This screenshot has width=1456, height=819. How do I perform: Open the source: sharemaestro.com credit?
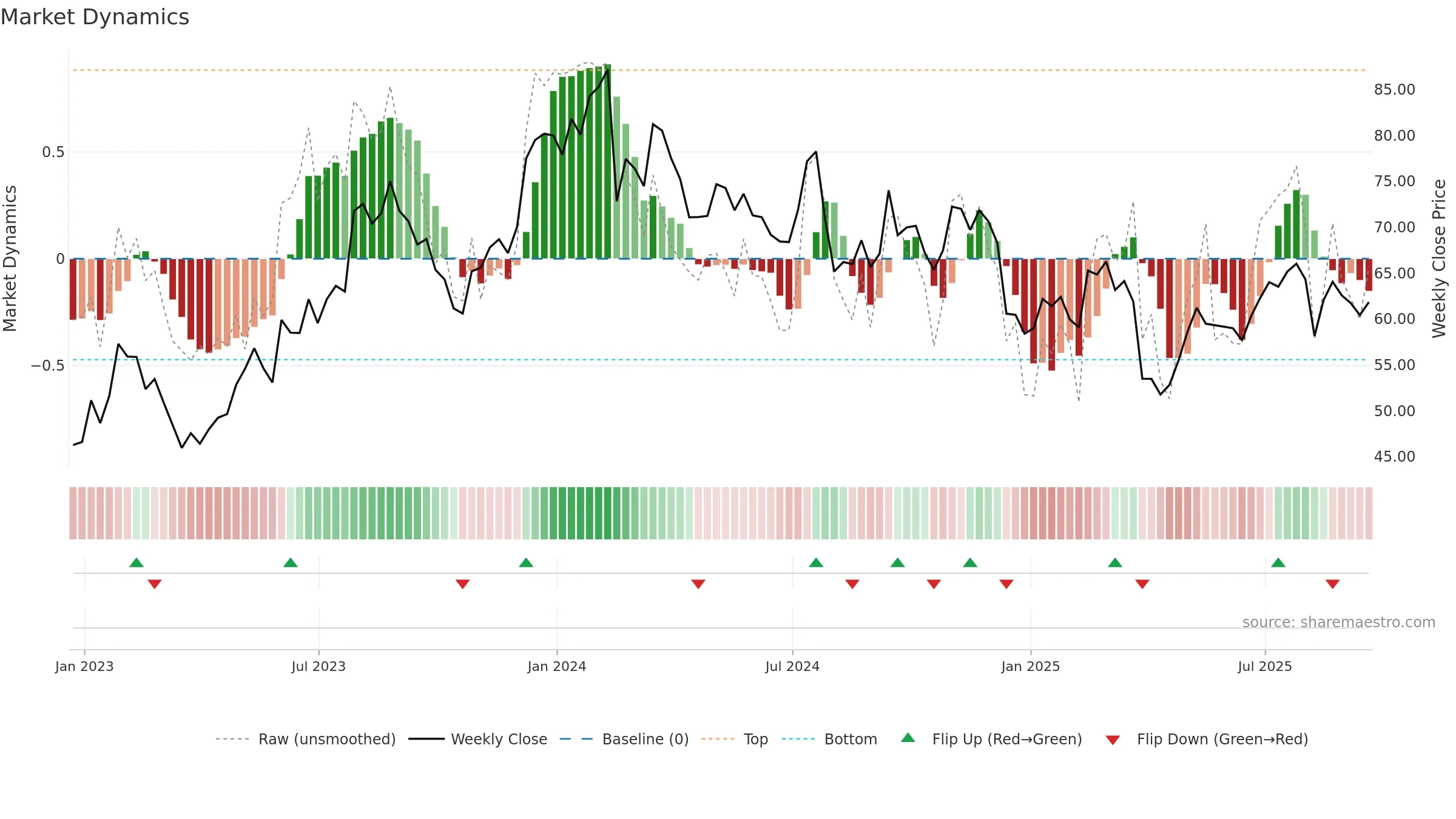coord(1339,622)
